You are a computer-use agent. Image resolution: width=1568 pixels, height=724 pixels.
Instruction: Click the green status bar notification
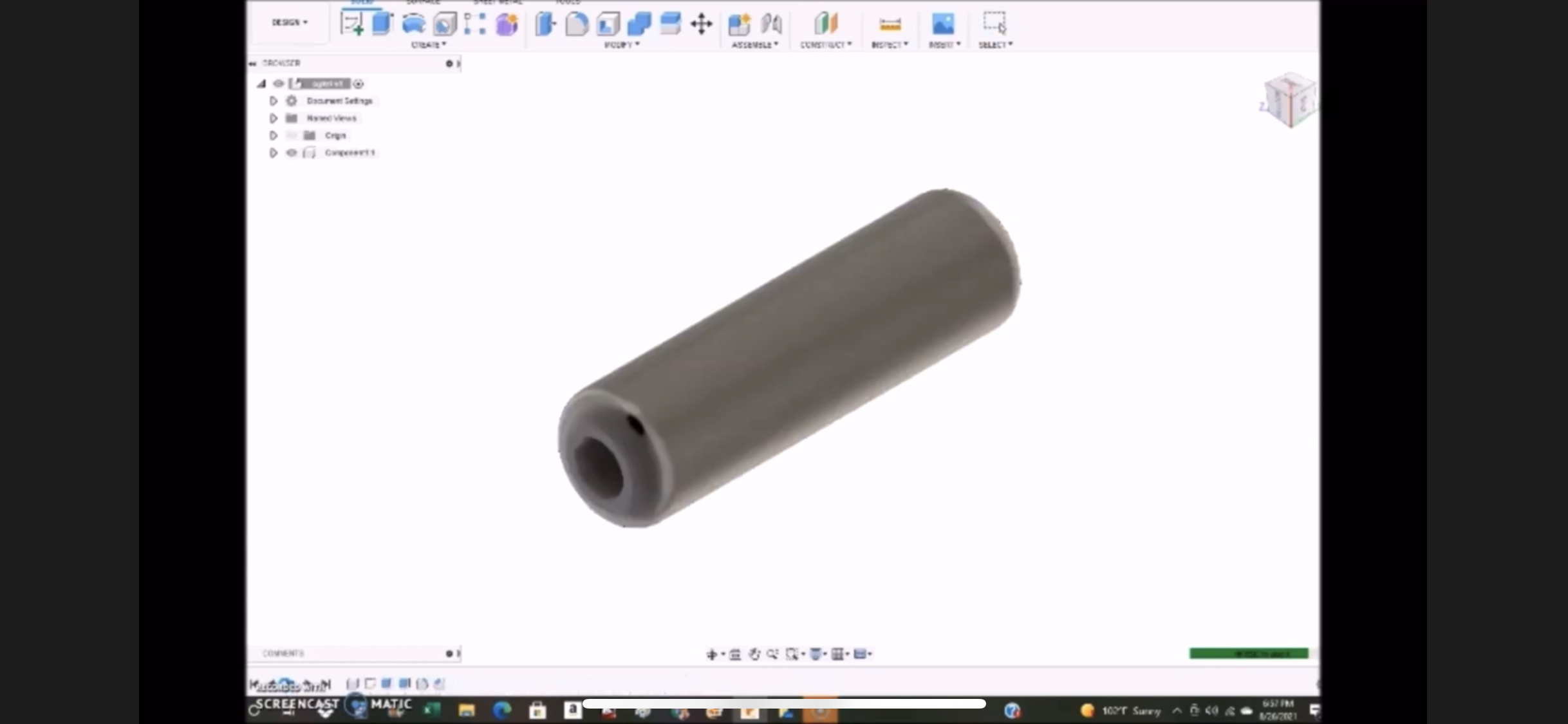(1249, 653)
